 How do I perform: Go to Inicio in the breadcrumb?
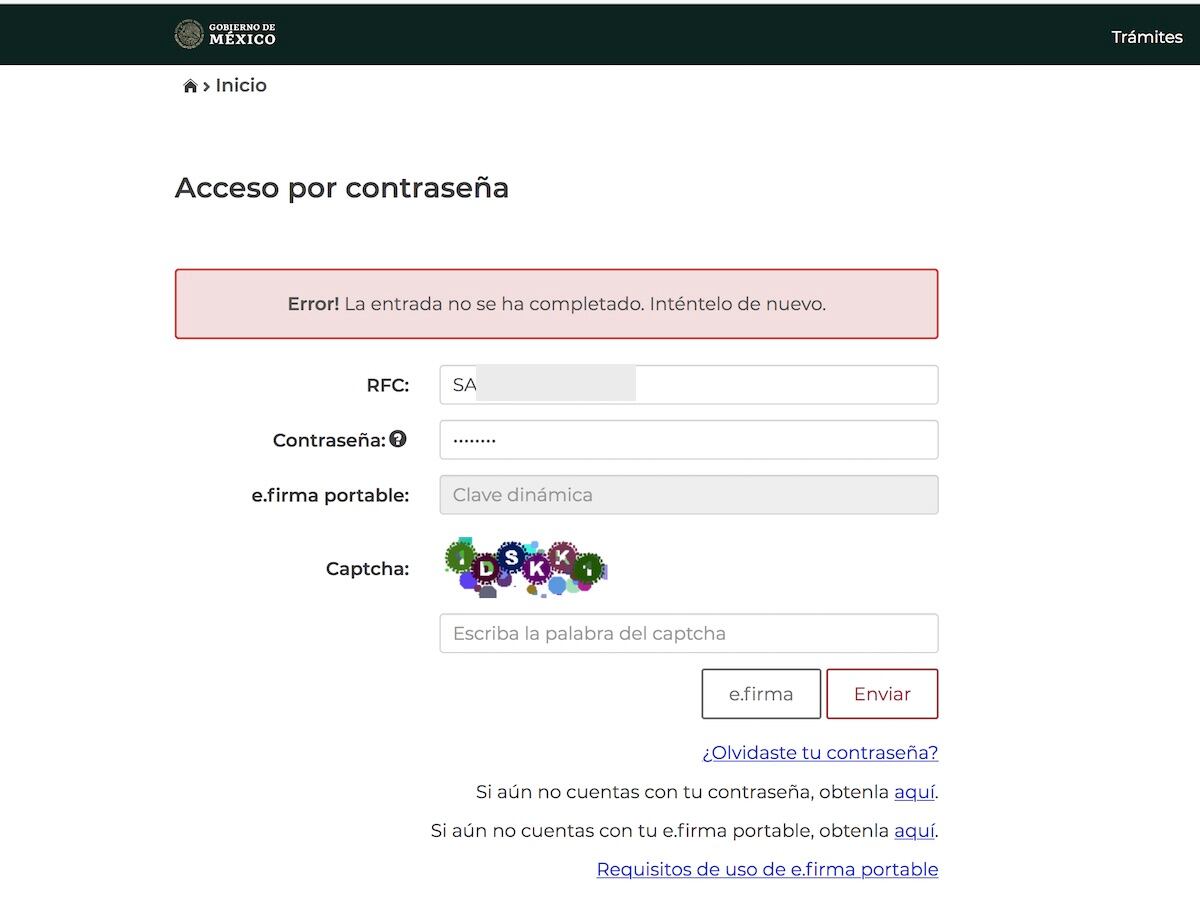[x=241, y=86]
